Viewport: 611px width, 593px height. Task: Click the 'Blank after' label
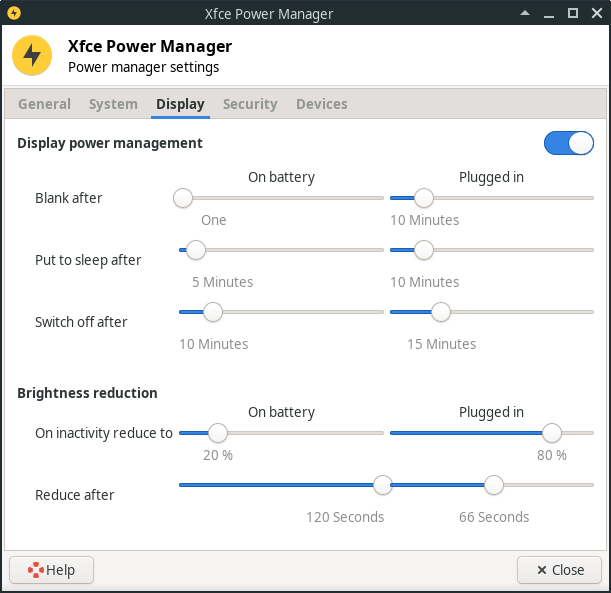click(69, 198)
